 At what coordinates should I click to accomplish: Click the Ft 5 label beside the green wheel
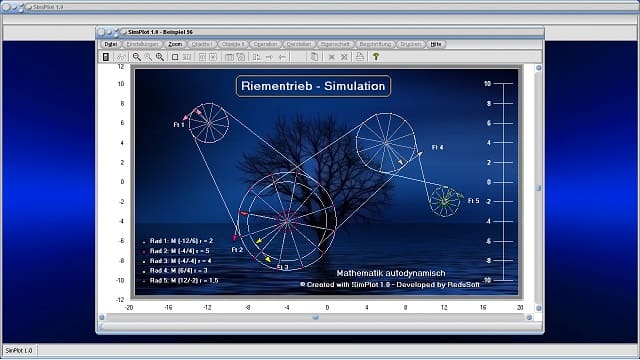click(x=473, y=201)
